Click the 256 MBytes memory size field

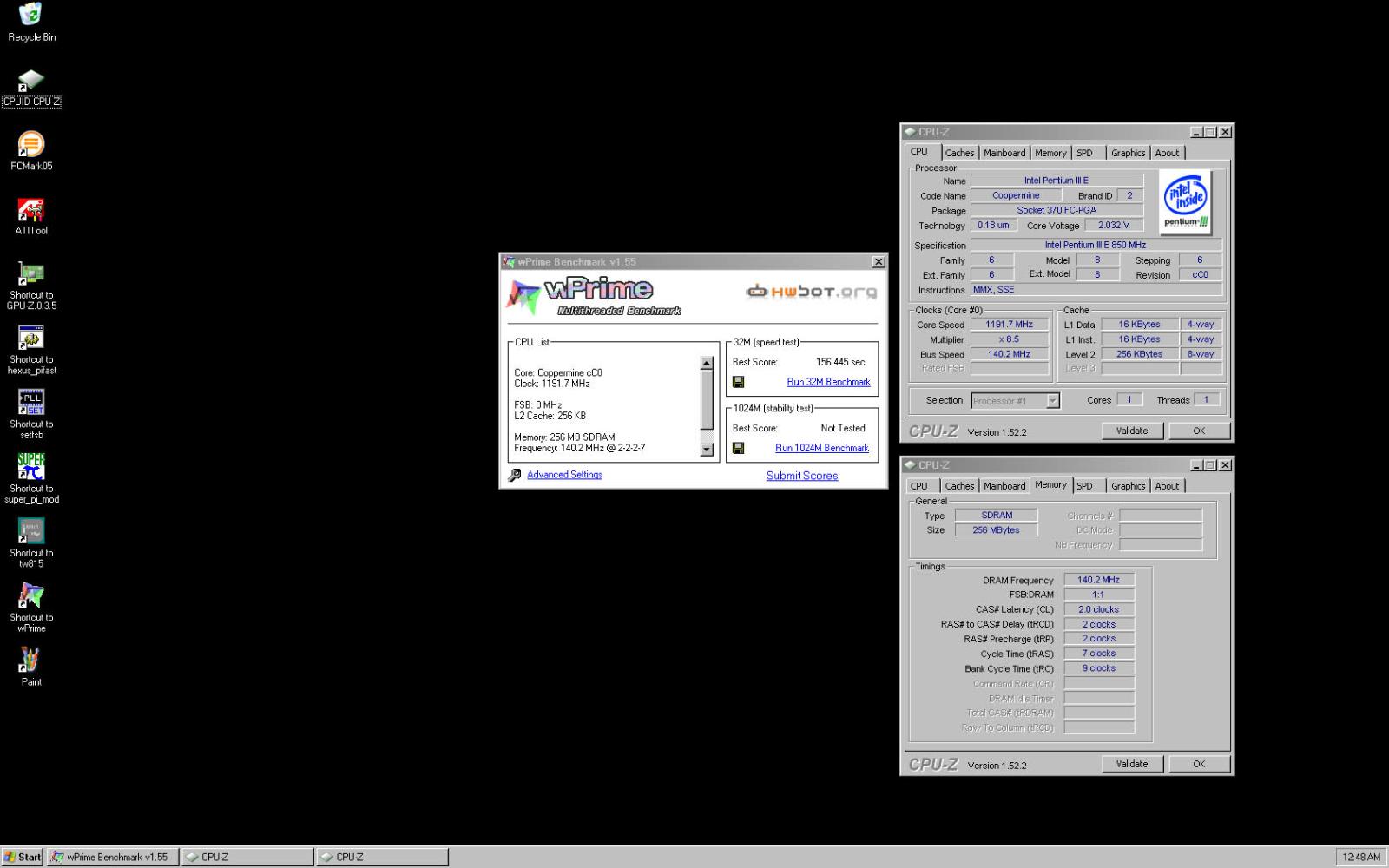click(997, 529)
